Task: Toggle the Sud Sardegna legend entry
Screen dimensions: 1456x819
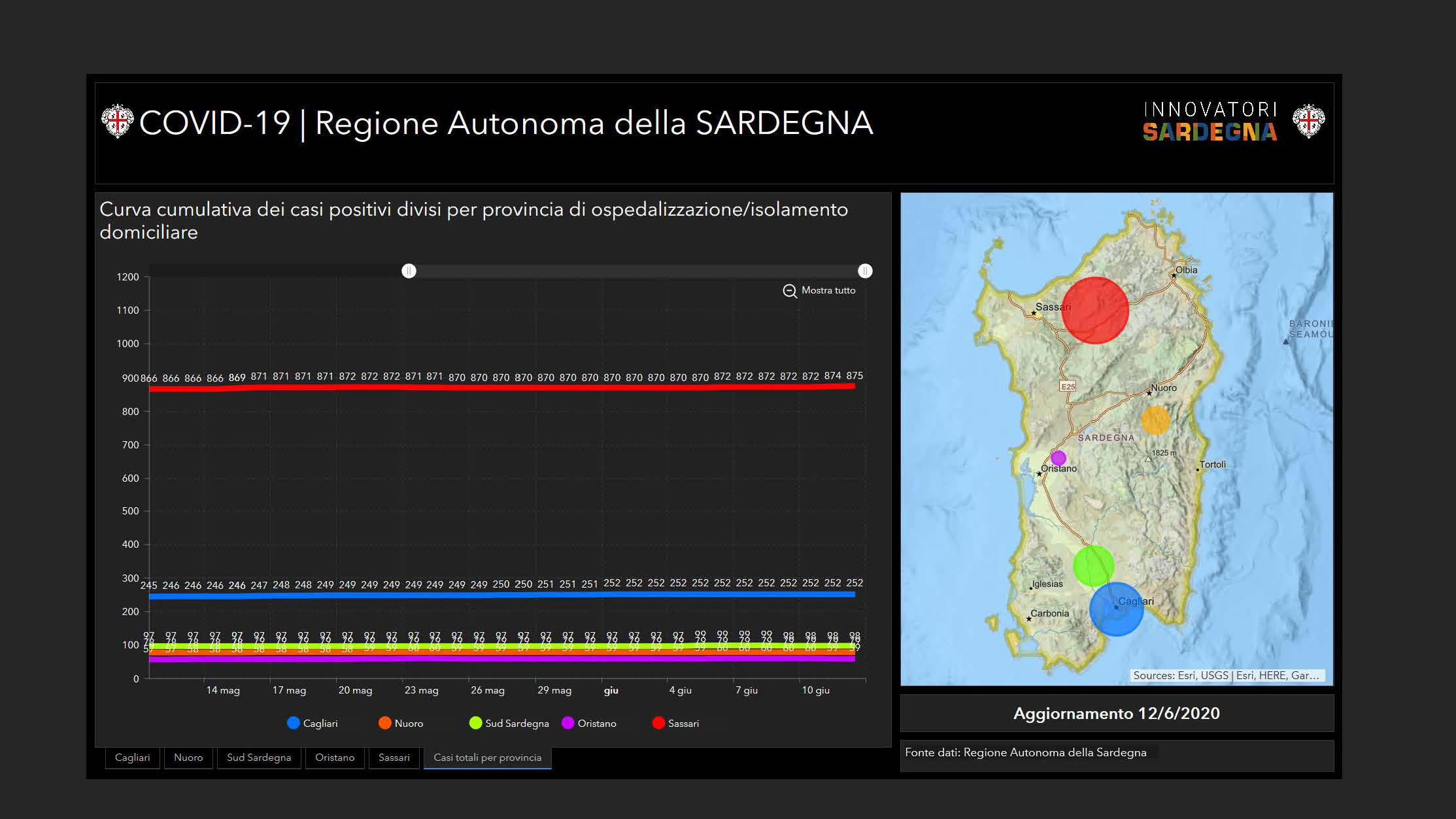Action: (509, 723)
